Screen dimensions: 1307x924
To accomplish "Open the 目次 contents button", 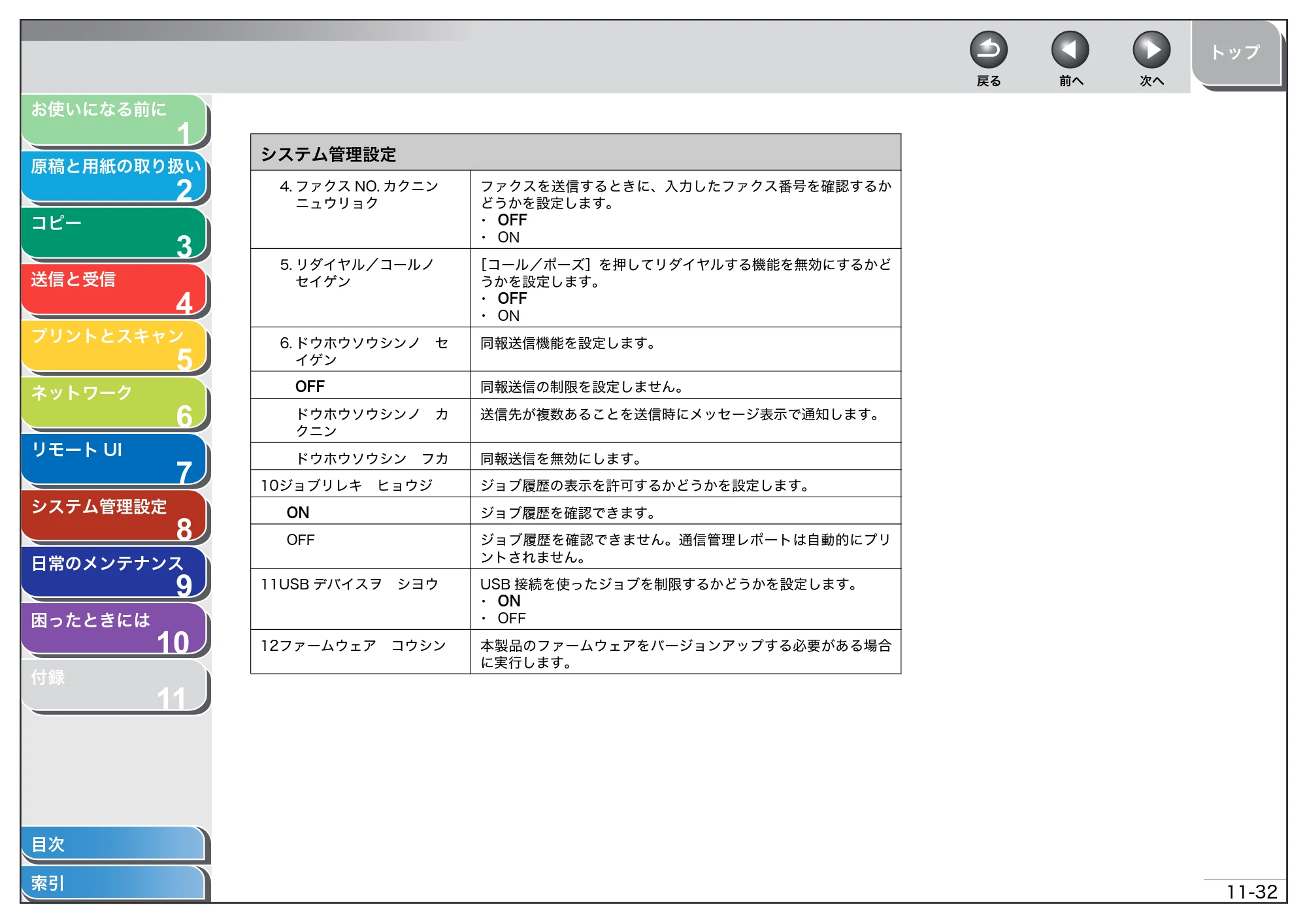I will pos(113,844).
